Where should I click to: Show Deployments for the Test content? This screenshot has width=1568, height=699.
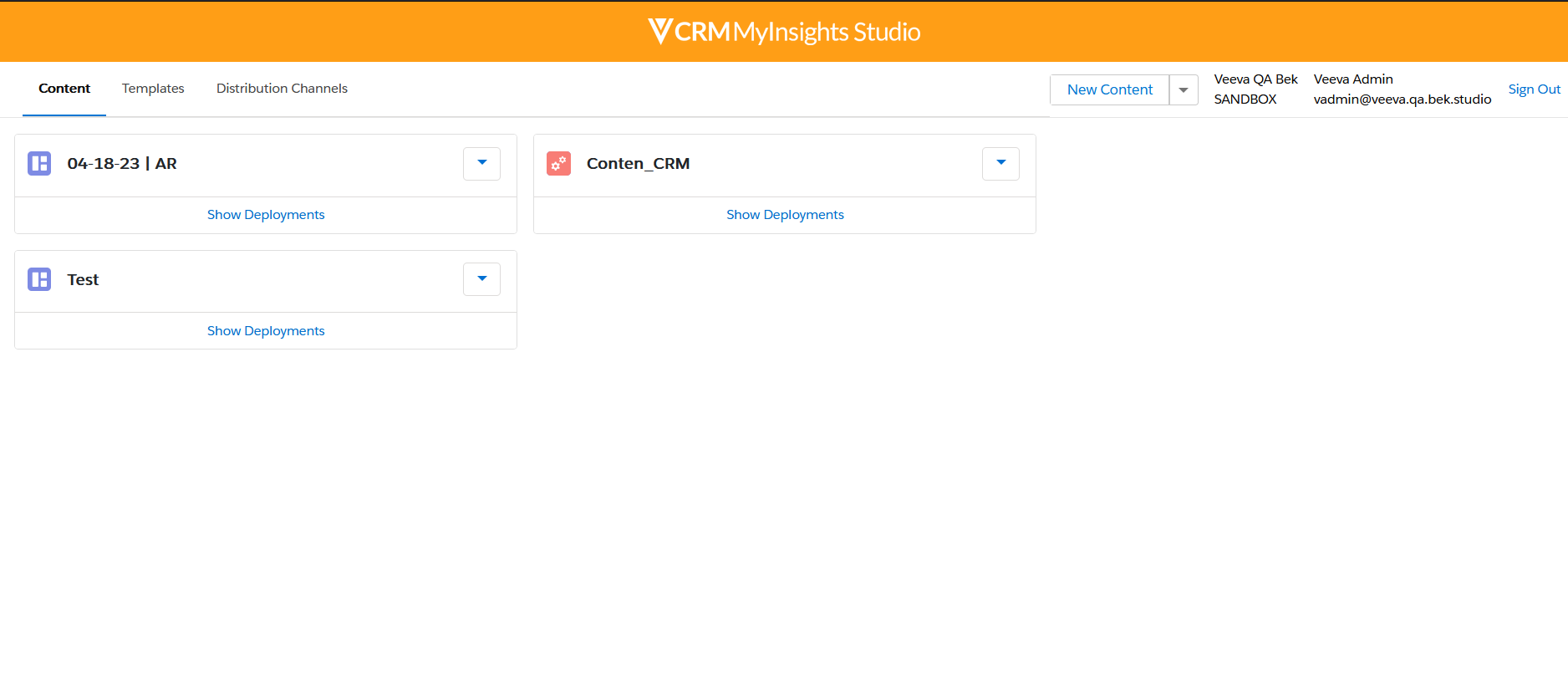pyautogui.click(x=266, y=331)
